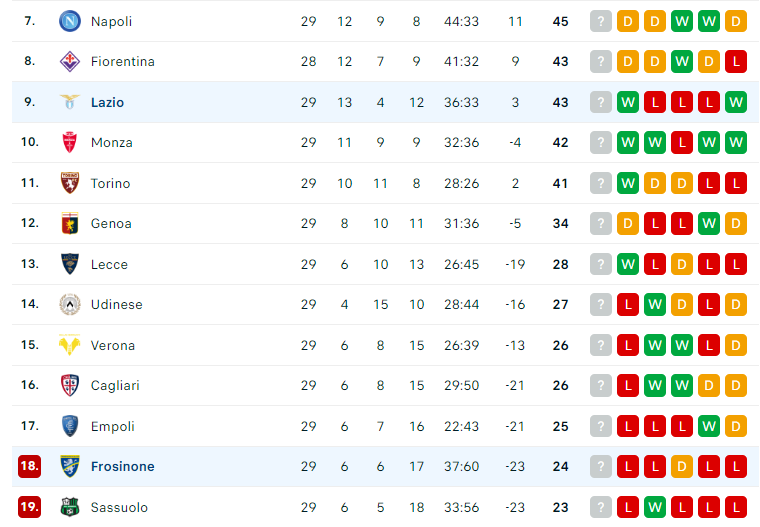
Task: Click the Monza club crest icon
Action: point(70,143)
